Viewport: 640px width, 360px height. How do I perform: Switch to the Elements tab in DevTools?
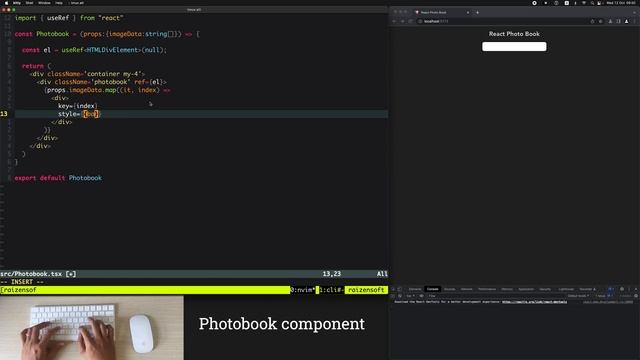pyautogui.click(x=415, y=289)
